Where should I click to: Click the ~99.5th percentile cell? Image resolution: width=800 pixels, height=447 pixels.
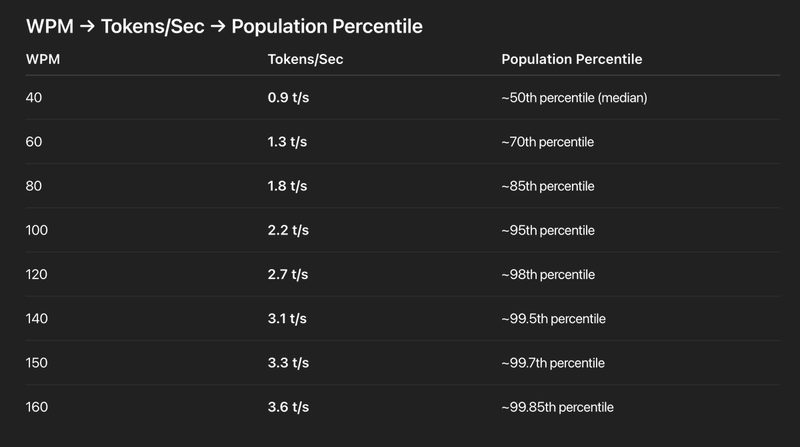click(x=553, y=319)
